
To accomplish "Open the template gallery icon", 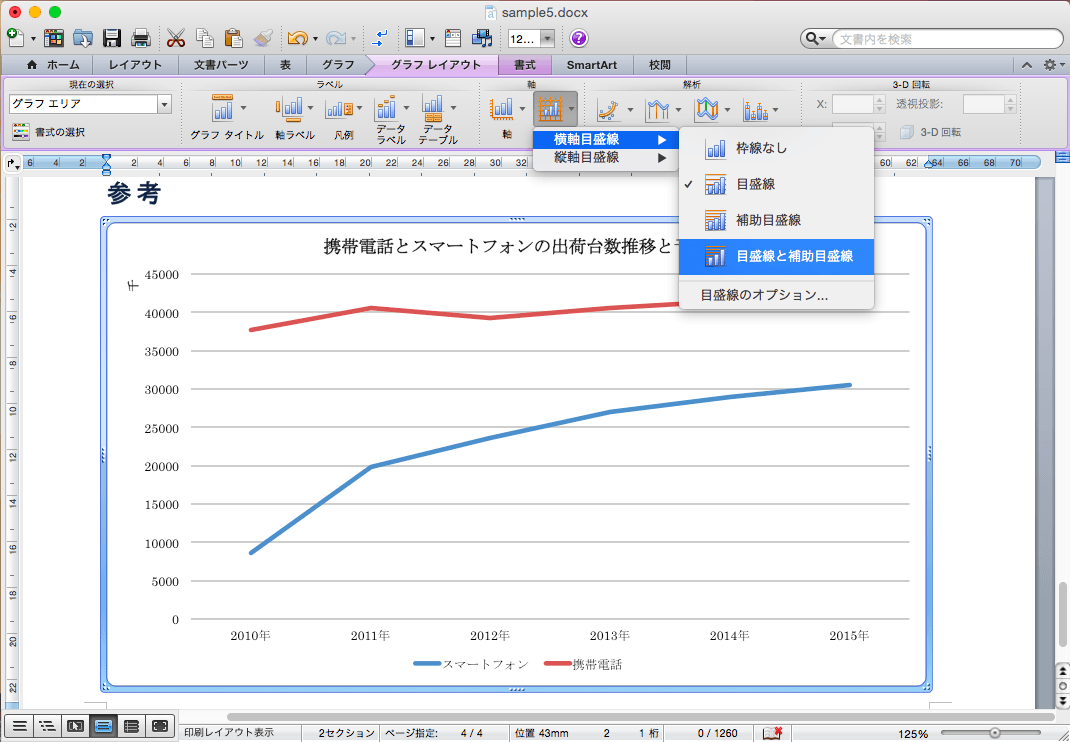I will tap(53, 38).
